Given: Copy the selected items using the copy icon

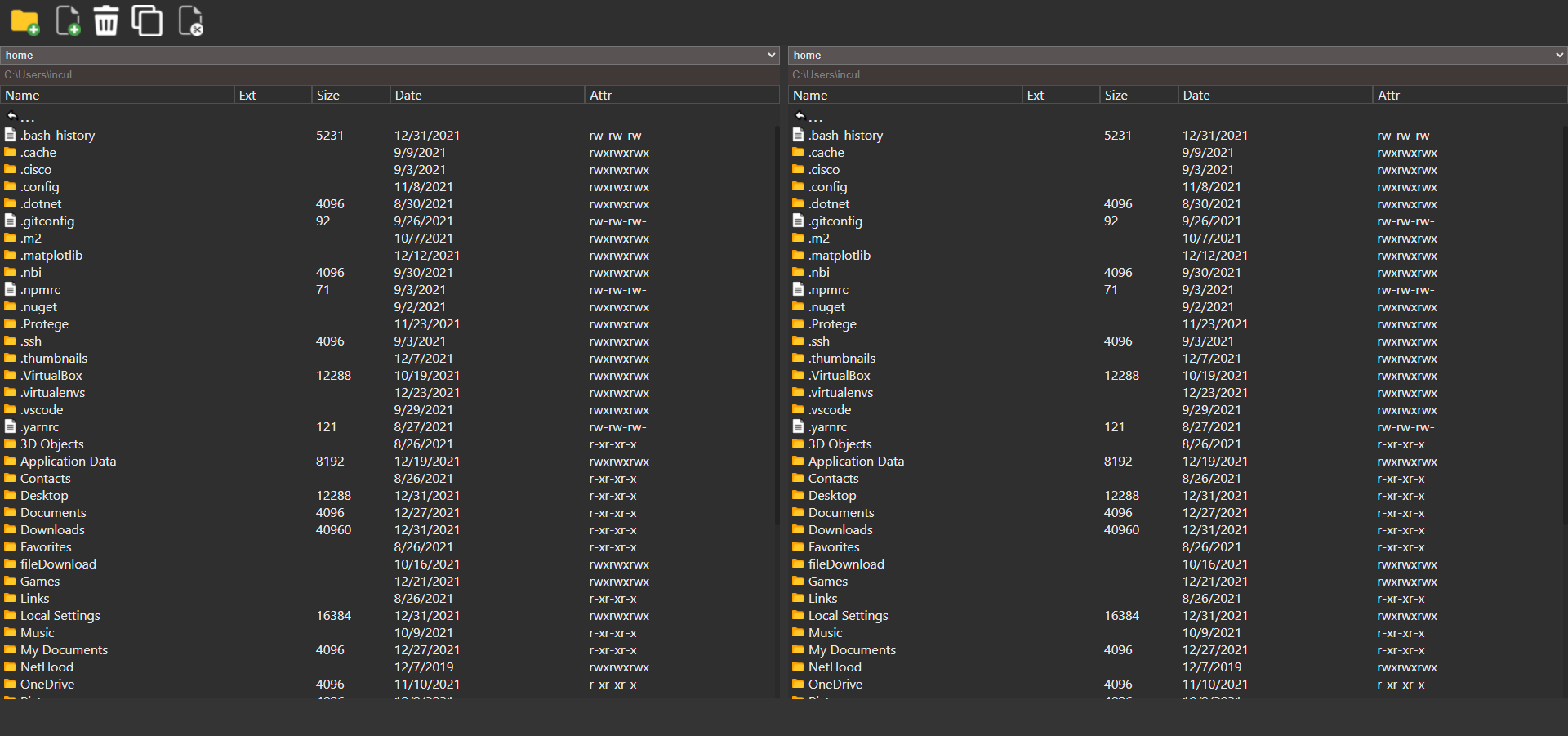Looking at the screenshot, I should pyautogui.click(x=147, y=21).
